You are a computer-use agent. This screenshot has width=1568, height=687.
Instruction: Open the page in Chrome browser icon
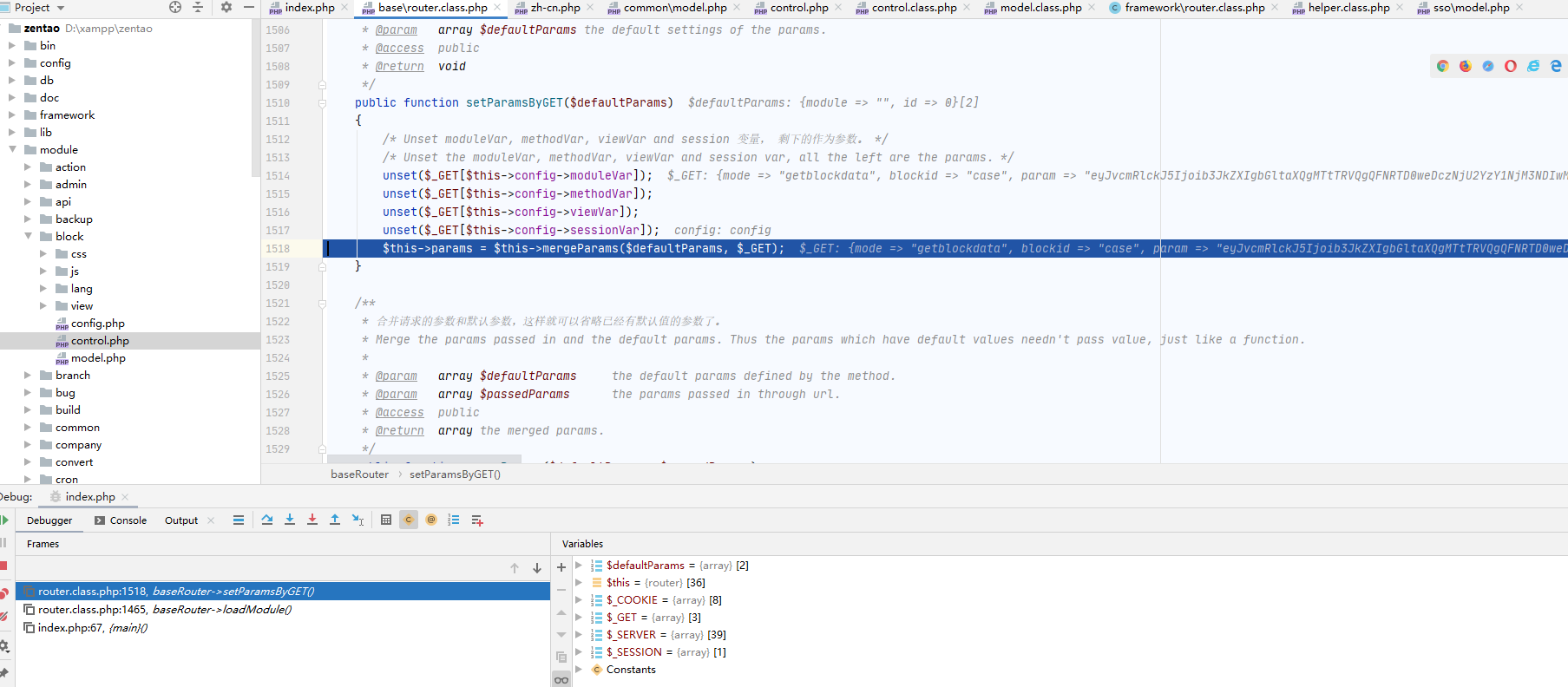click(x=1443, y=66)
